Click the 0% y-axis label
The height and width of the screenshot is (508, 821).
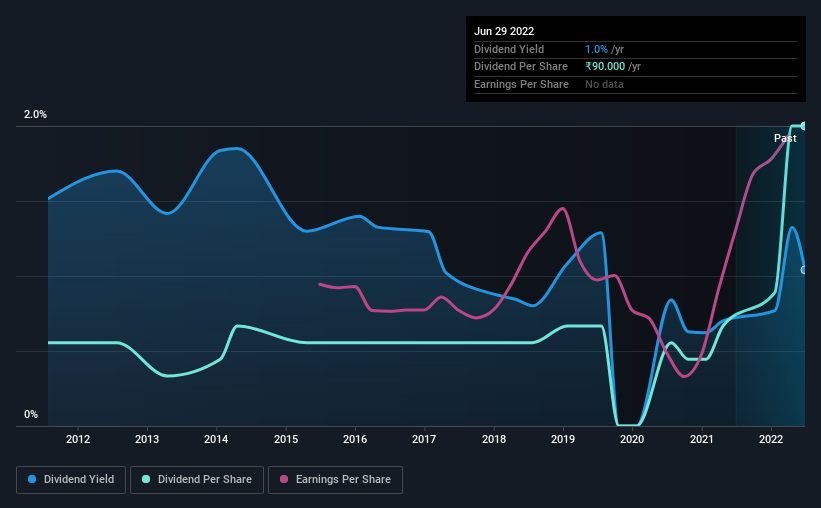coord(31,414)
